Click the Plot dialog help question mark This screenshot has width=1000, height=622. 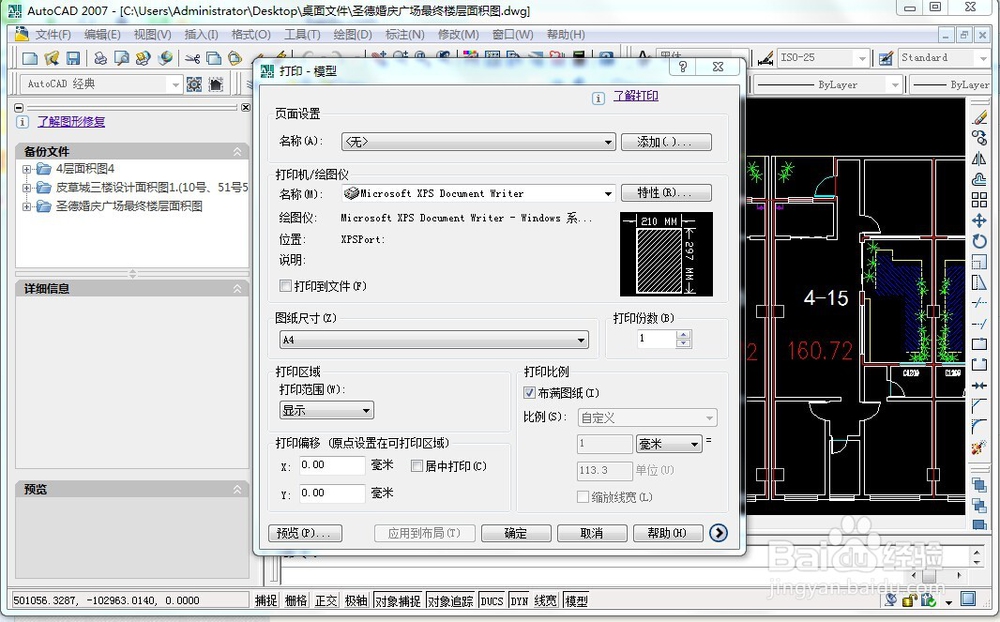click(x=682, y=67)
